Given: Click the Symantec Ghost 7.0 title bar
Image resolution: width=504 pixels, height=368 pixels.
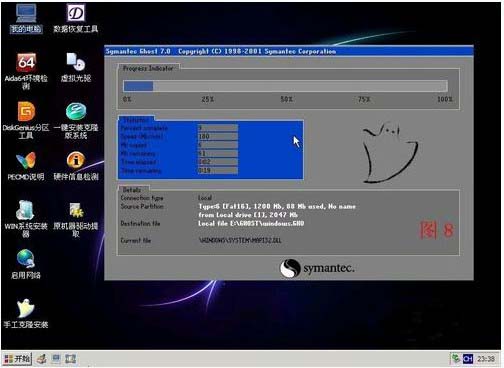Looking at the screenshot, I should (x=289, y=51).
